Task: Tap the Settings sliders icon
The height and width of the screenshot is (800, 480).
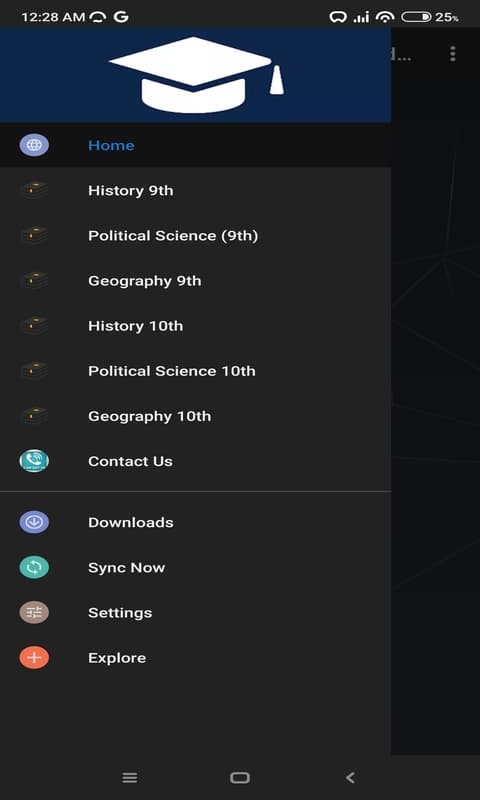Action: [x=34, y=612]
